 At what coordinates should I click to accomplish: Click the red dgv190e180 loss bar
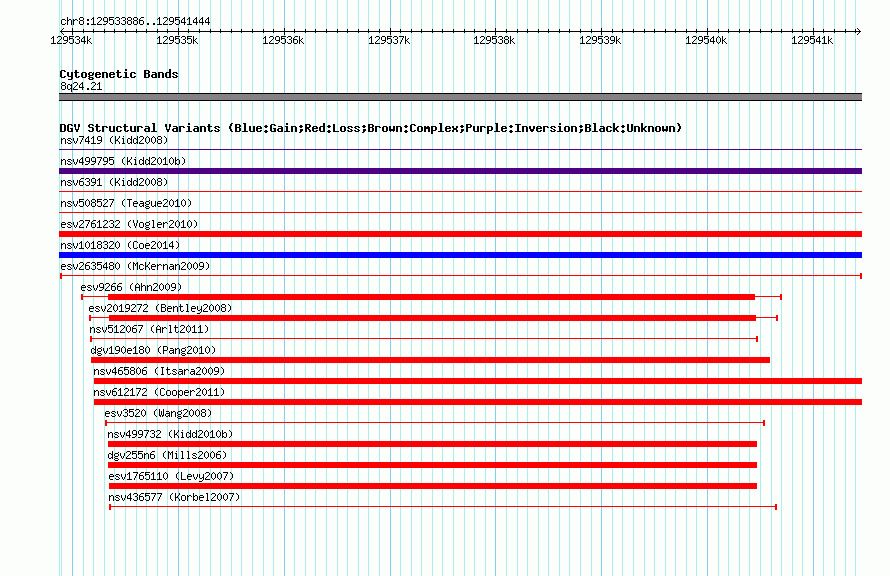(430, 360)
